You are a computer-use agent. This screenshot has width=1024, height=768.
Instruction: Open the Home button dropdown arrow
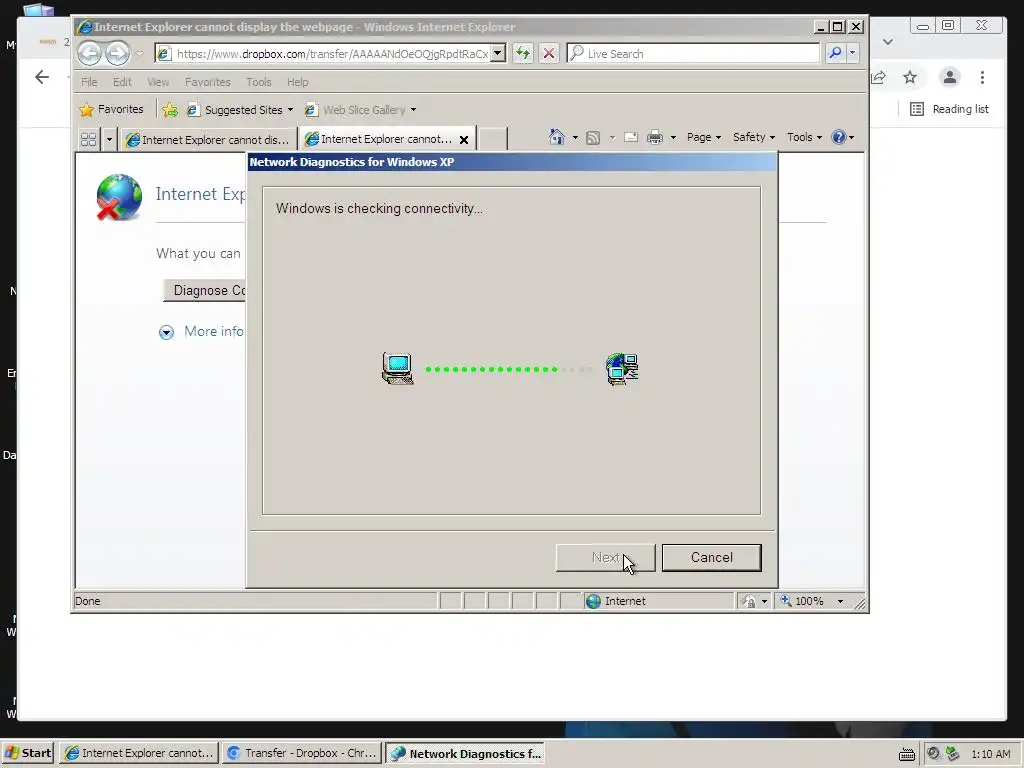(575, 138)
